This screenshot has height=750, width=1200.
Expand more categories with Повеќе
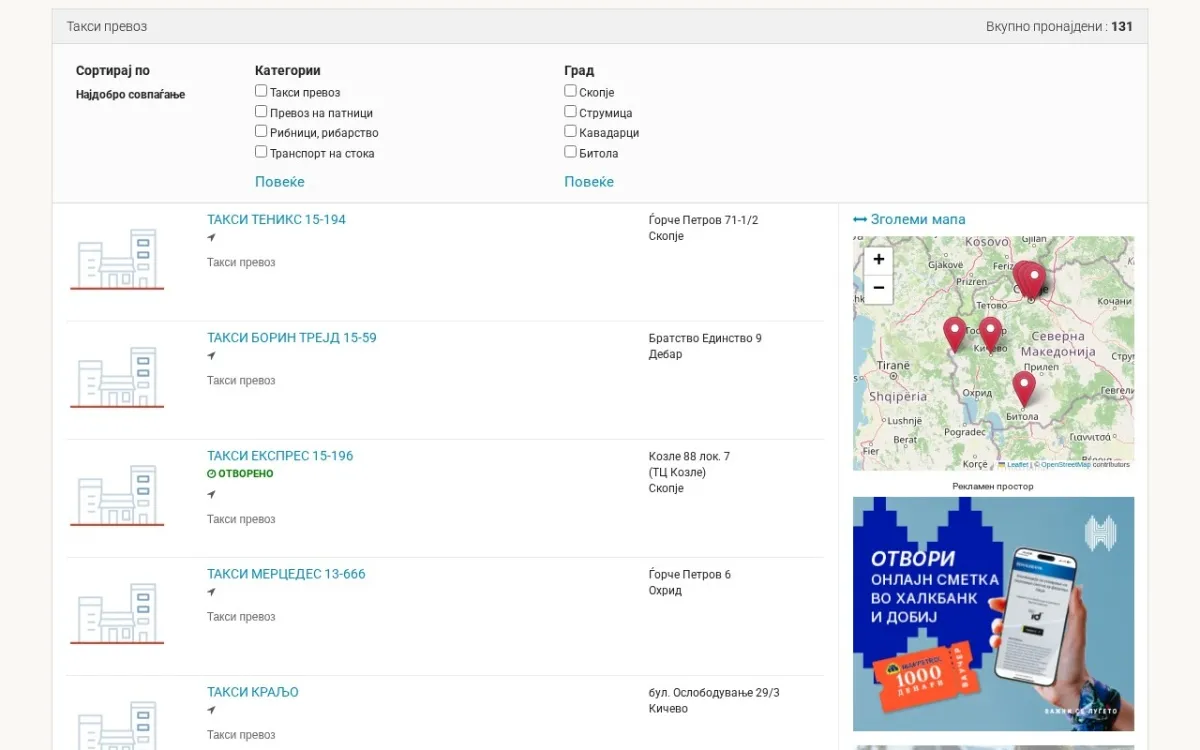(280, 182)
